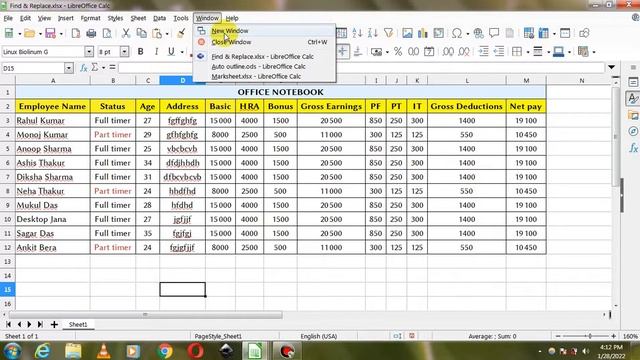This screenshot has width=640, height=360.
Task: Click the Omega special character icon
Action: tap(457, 33)
